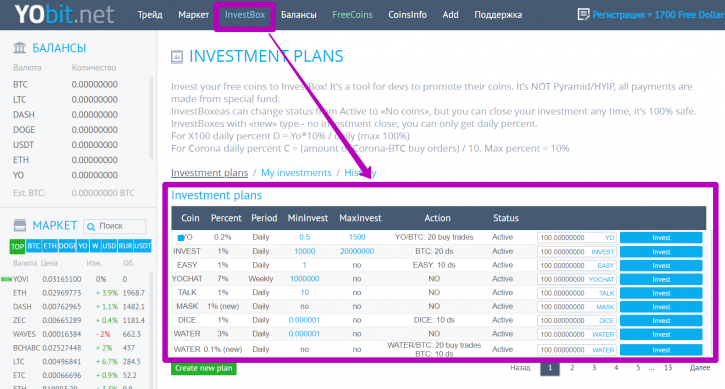The height and width of the screenshot is (389, 725).
Task: Open the FreeCoins menu item
Action: 352,15
